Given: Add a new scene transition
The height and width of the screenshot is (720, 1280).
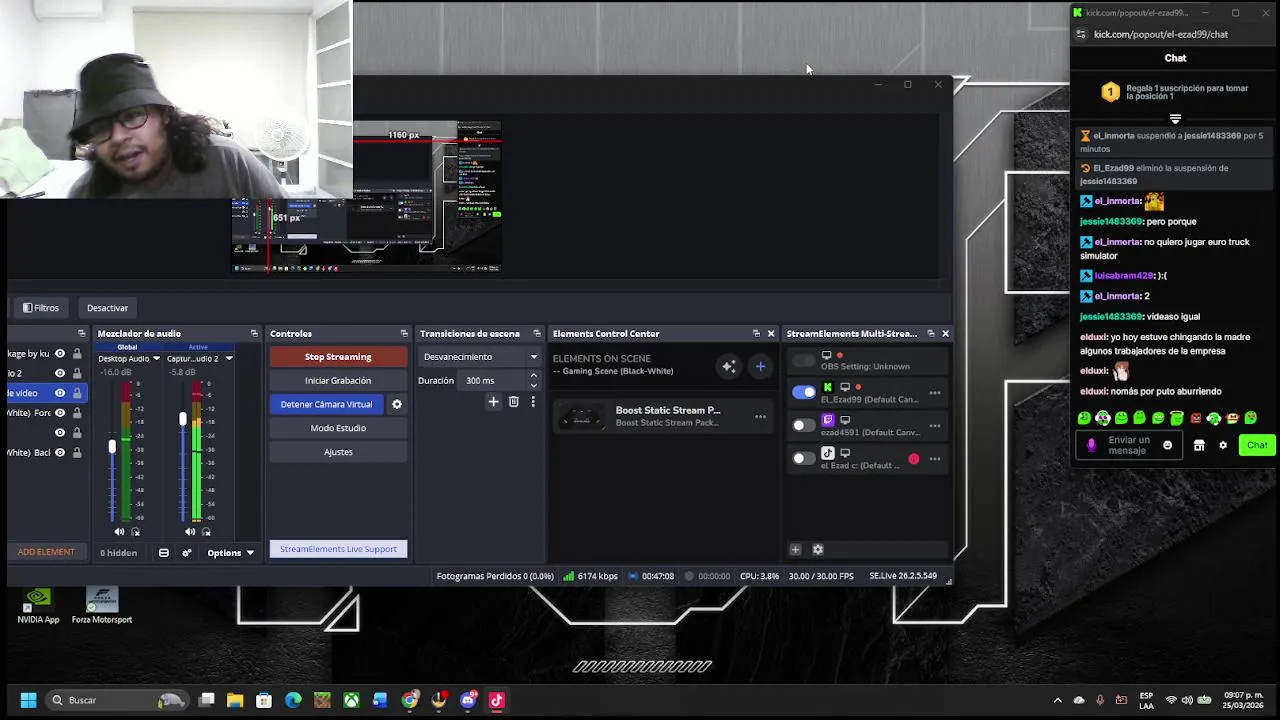Looking at the screenshot, I should click(x=493, y=402).
